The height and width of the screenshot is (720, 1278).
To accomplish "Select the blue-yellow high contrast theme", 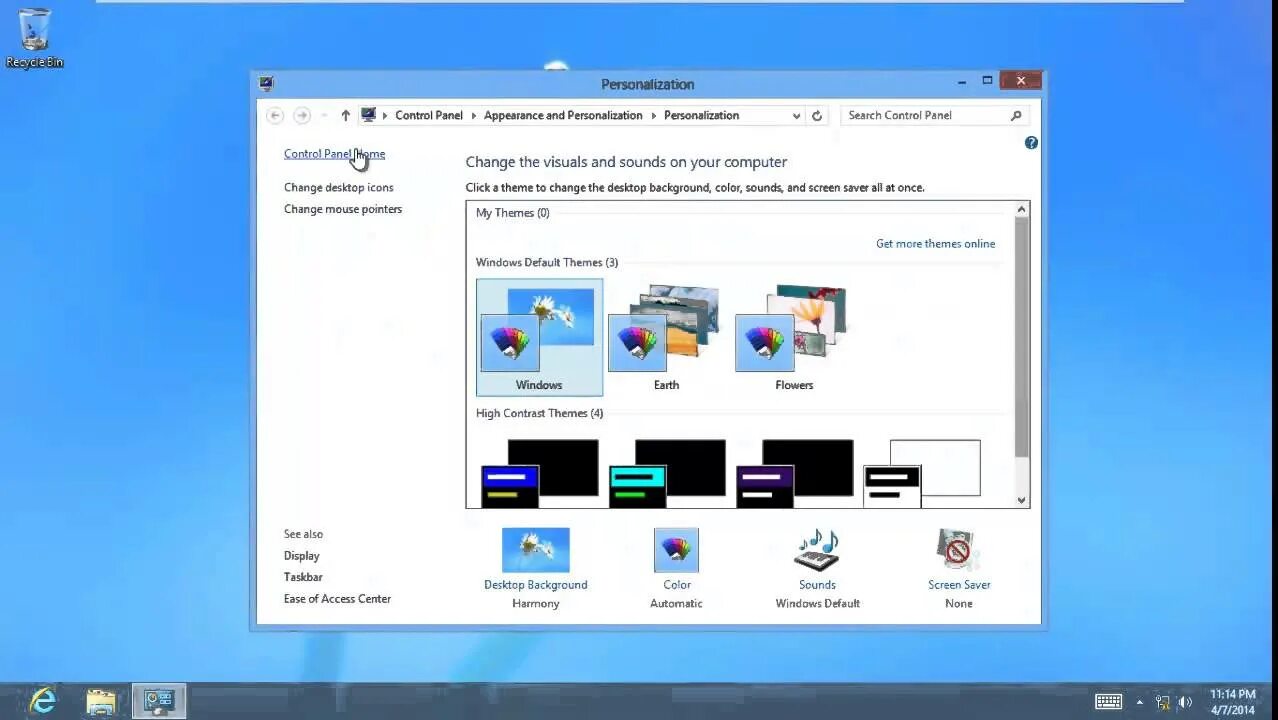I will 540,473.
